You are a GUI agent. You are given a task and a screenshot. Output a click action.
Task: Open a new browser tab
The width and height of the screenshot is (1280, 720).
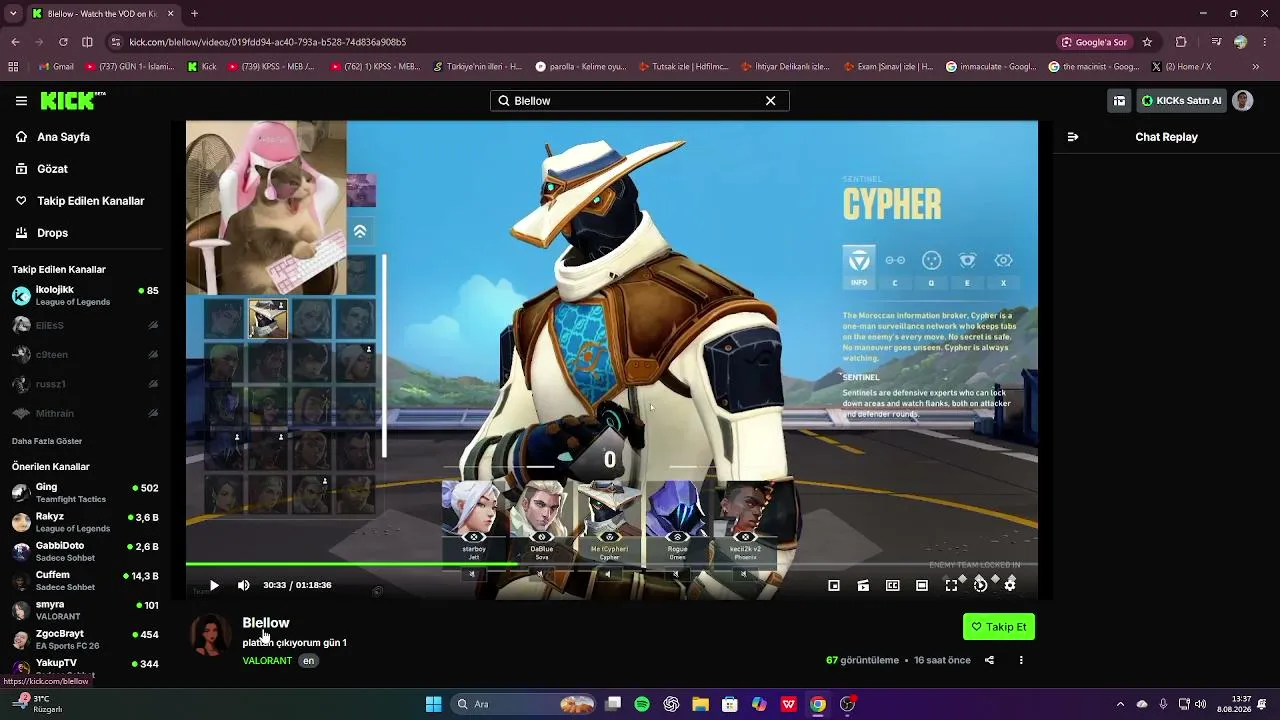point(194,14)
